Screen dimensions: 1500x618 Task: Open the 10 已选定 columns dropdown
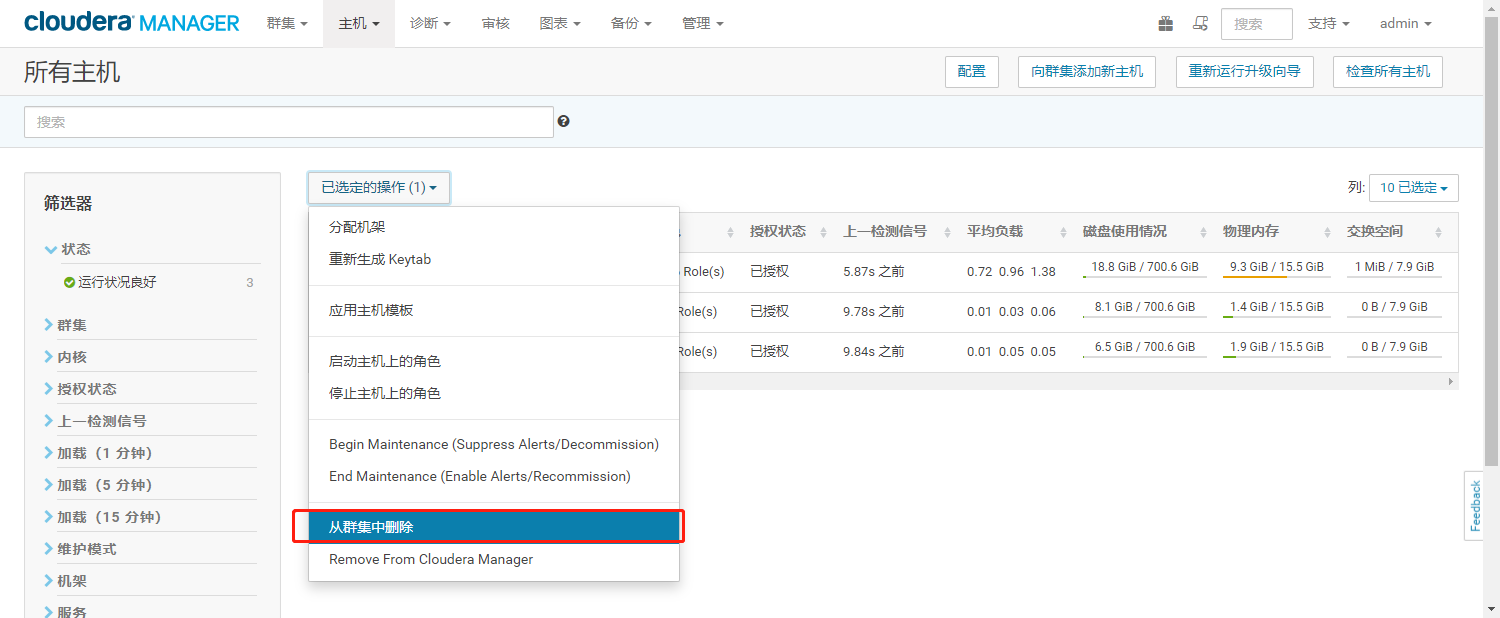click(1414, 187)
